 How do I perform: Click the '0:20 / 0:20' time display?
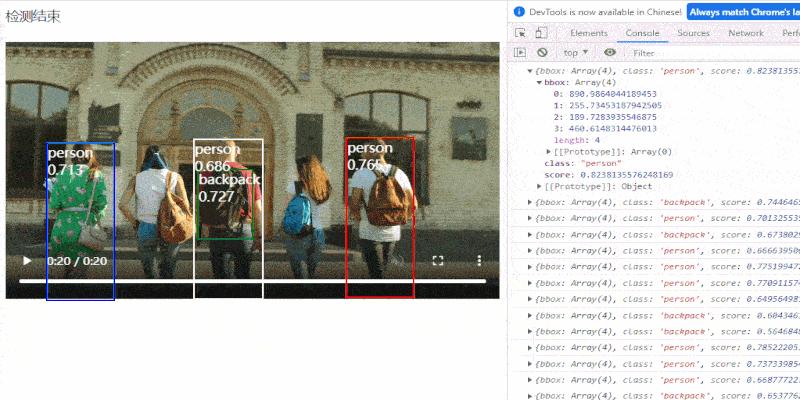click(x=77, y=261)
